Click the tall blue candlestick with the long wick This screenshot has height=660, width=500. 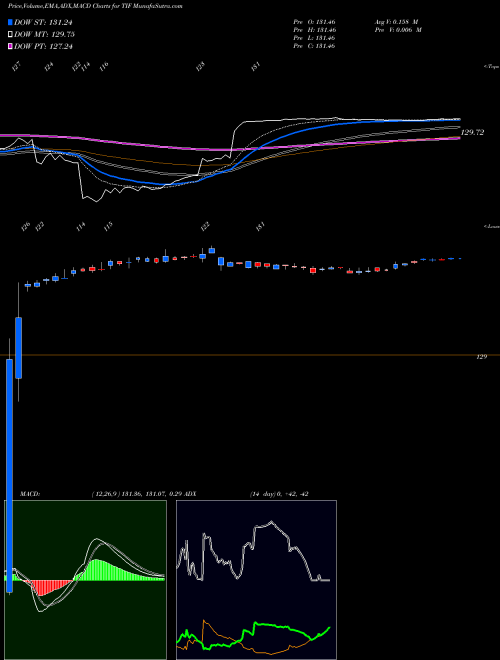[9, 476]
